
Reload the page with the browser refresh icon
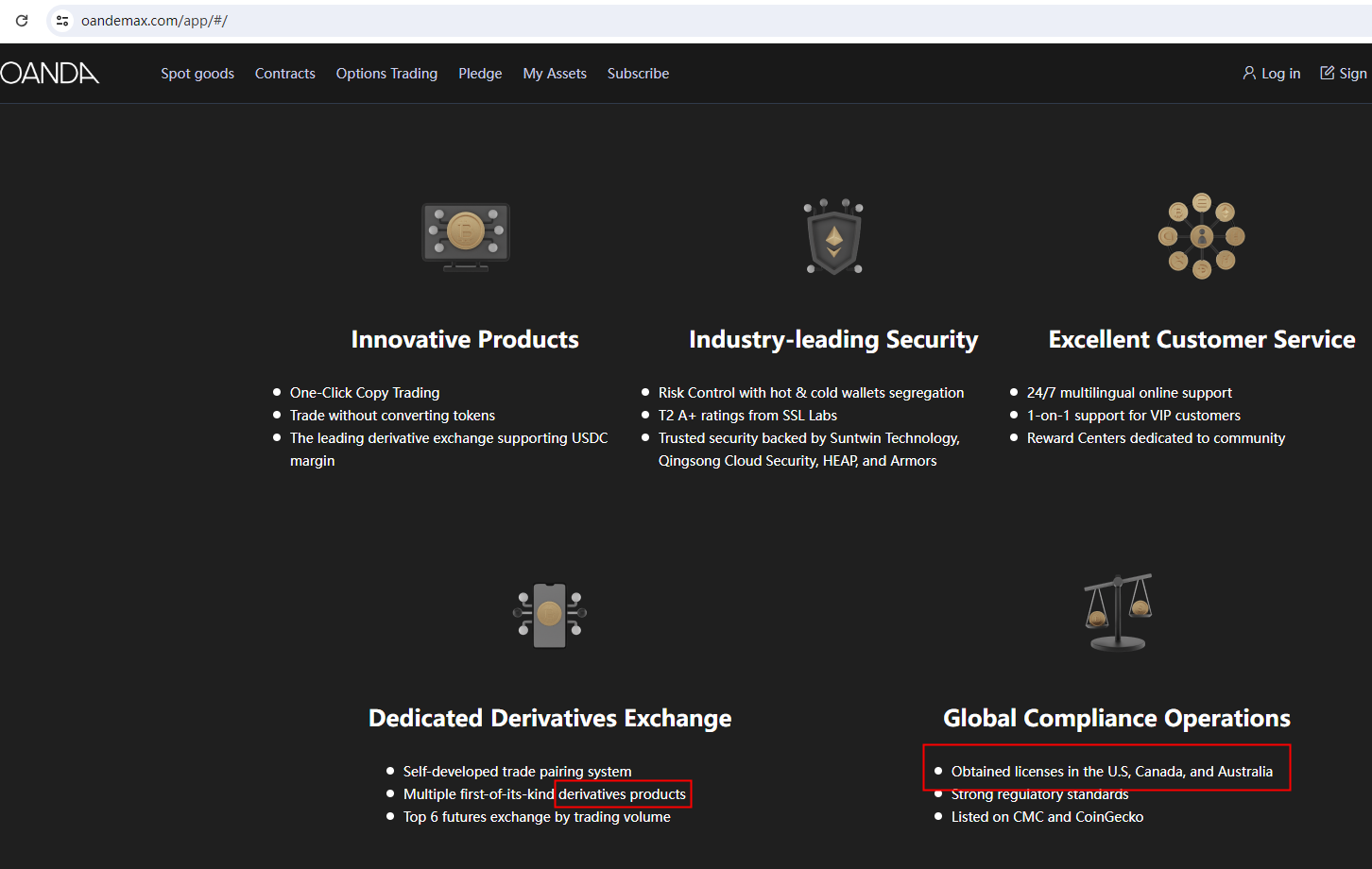(x=22, y=20)
